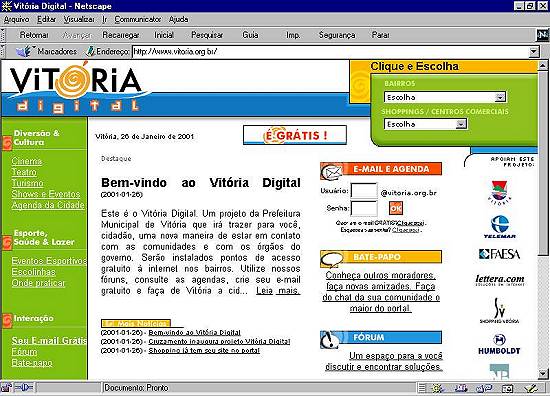Image resolution: width=550 pixels, height=396 pixels.
Task: Click the Retornar toolbar button
Action: click(x=34, y=35)
